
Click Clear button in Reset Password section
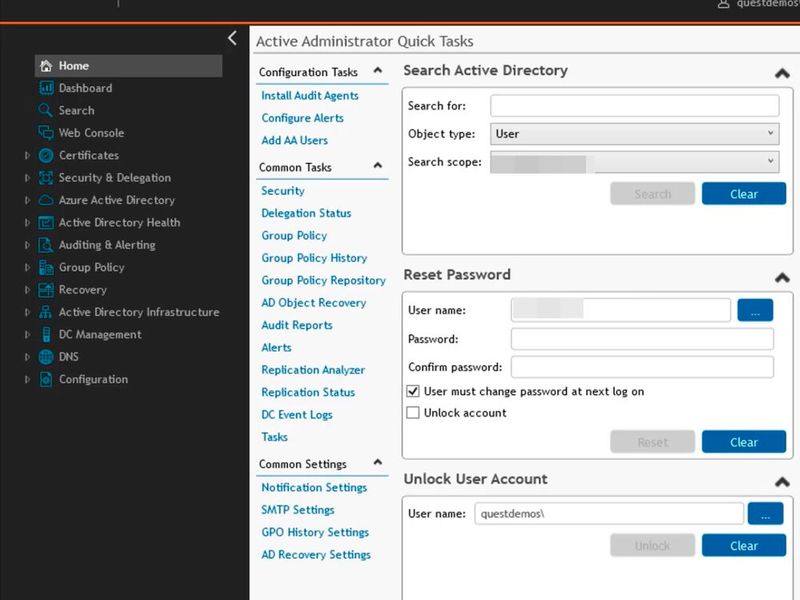[743, 442]
